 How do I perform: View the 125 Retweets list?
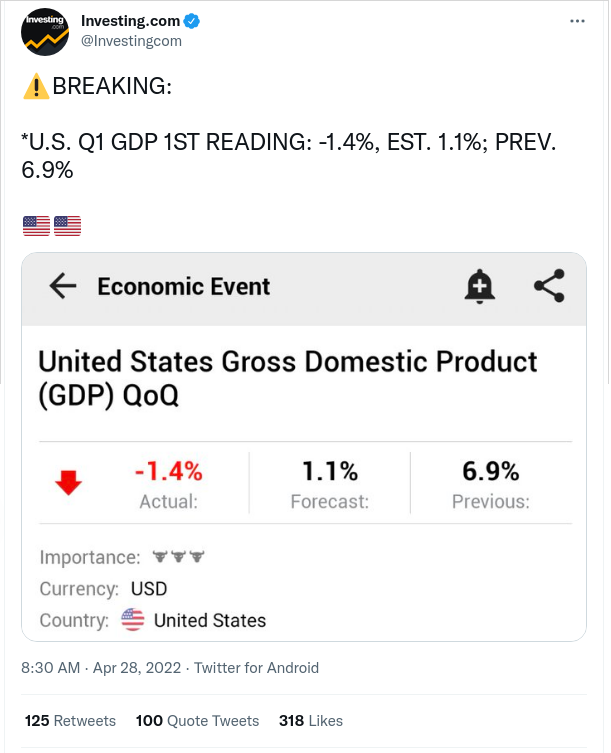point(70,721)
